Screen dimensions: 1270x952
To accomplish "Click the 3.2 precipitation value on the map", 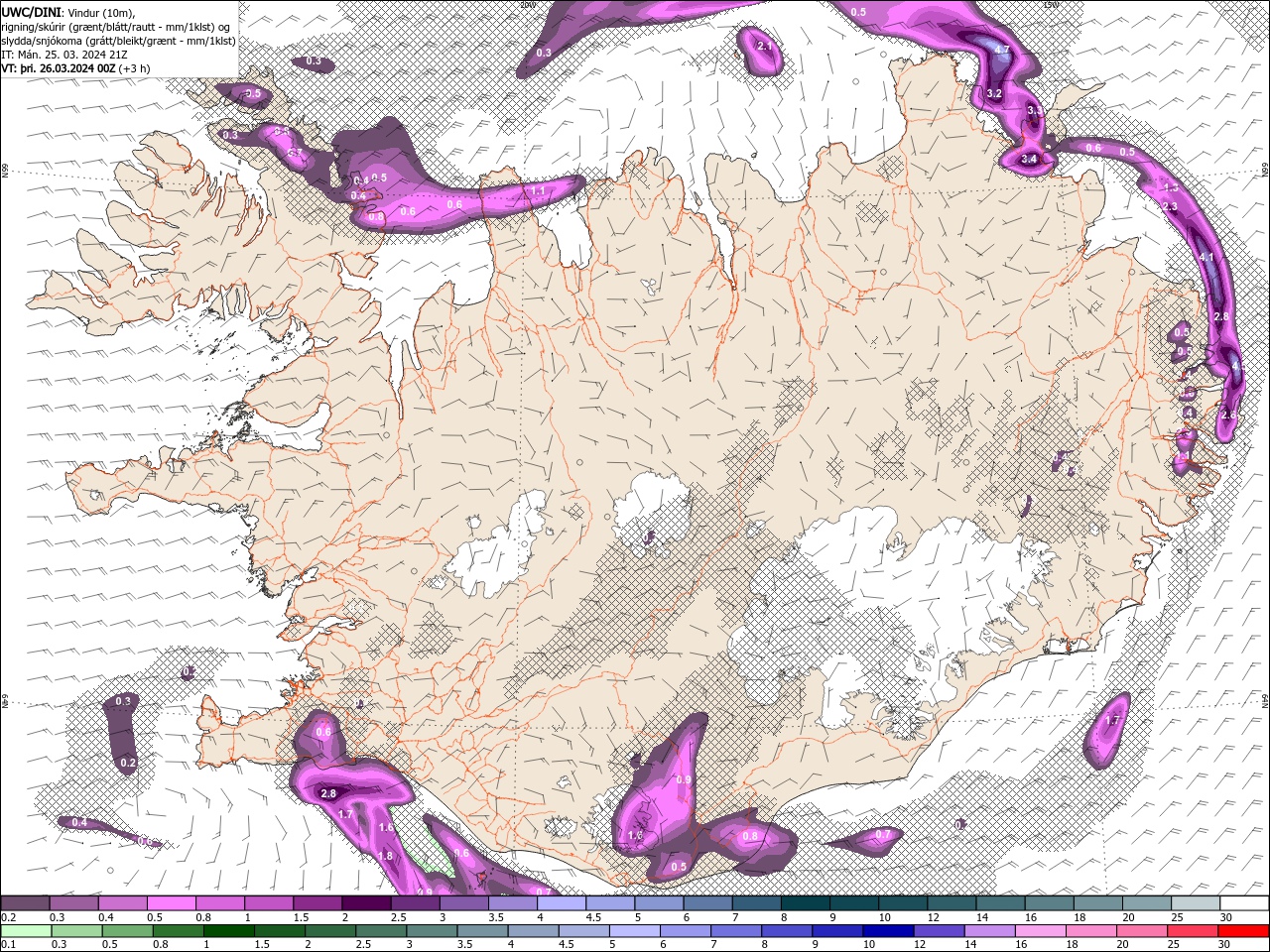I will pyautogui.click(x=995, y=93).
